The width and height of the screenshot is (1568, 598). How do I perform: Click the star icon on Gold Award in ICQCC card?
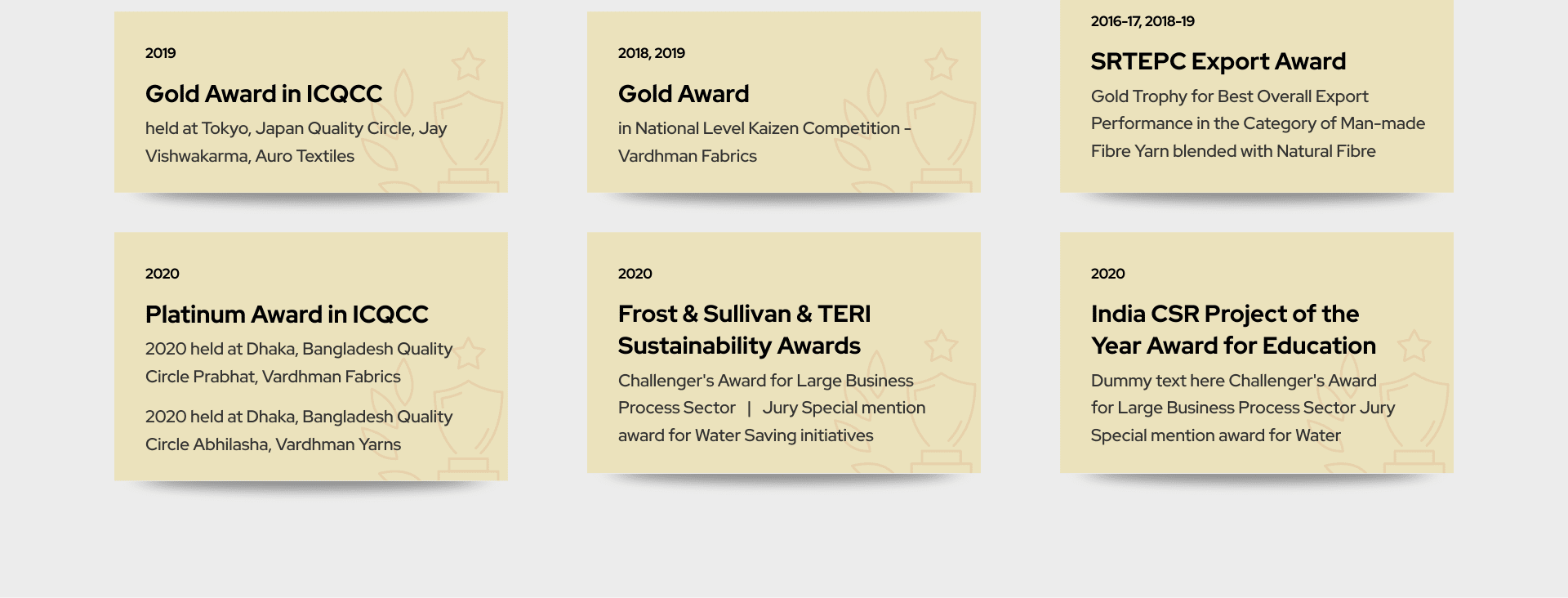(x=468, y=64)
